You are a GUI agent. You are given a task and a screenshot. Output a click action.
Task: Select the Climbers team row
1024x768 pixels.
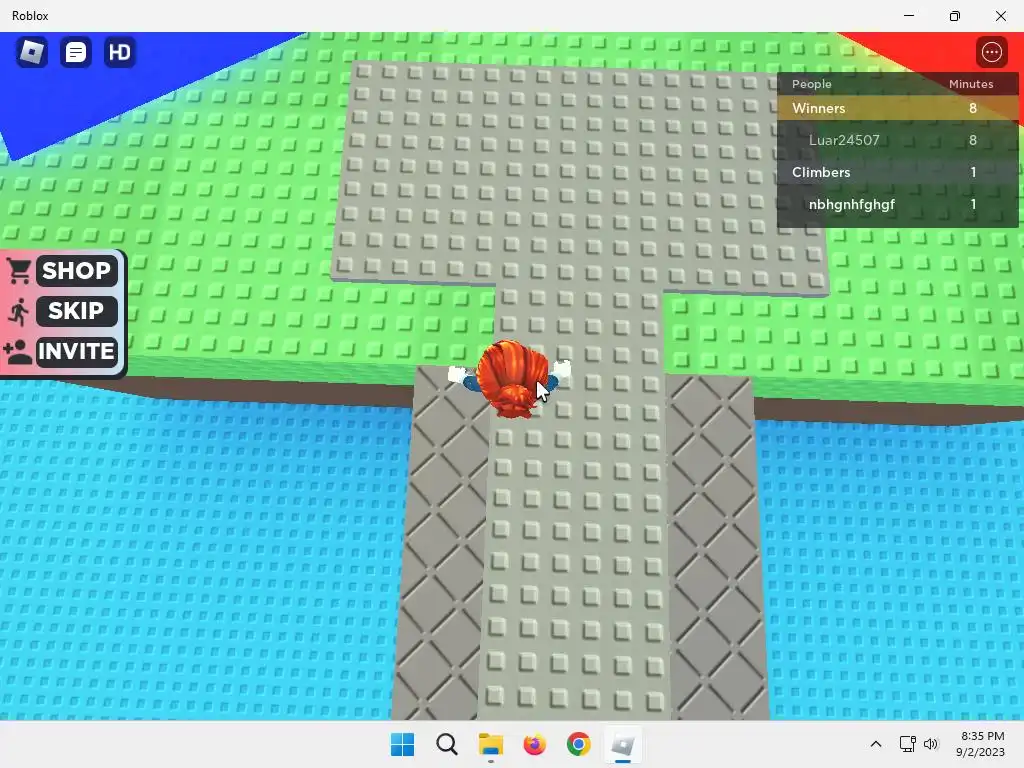tap(897, 172)
